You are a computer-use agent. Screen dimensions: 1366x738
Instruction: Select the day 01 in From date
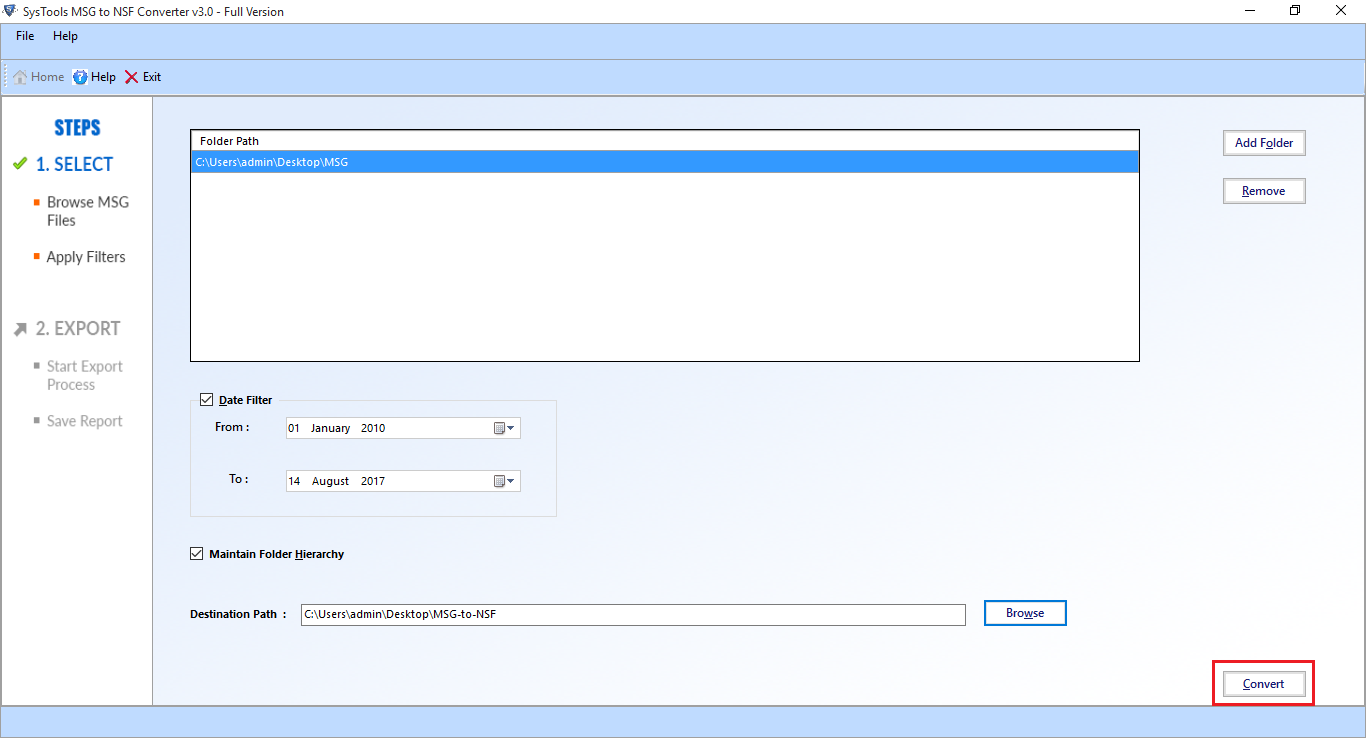[294, 428]
